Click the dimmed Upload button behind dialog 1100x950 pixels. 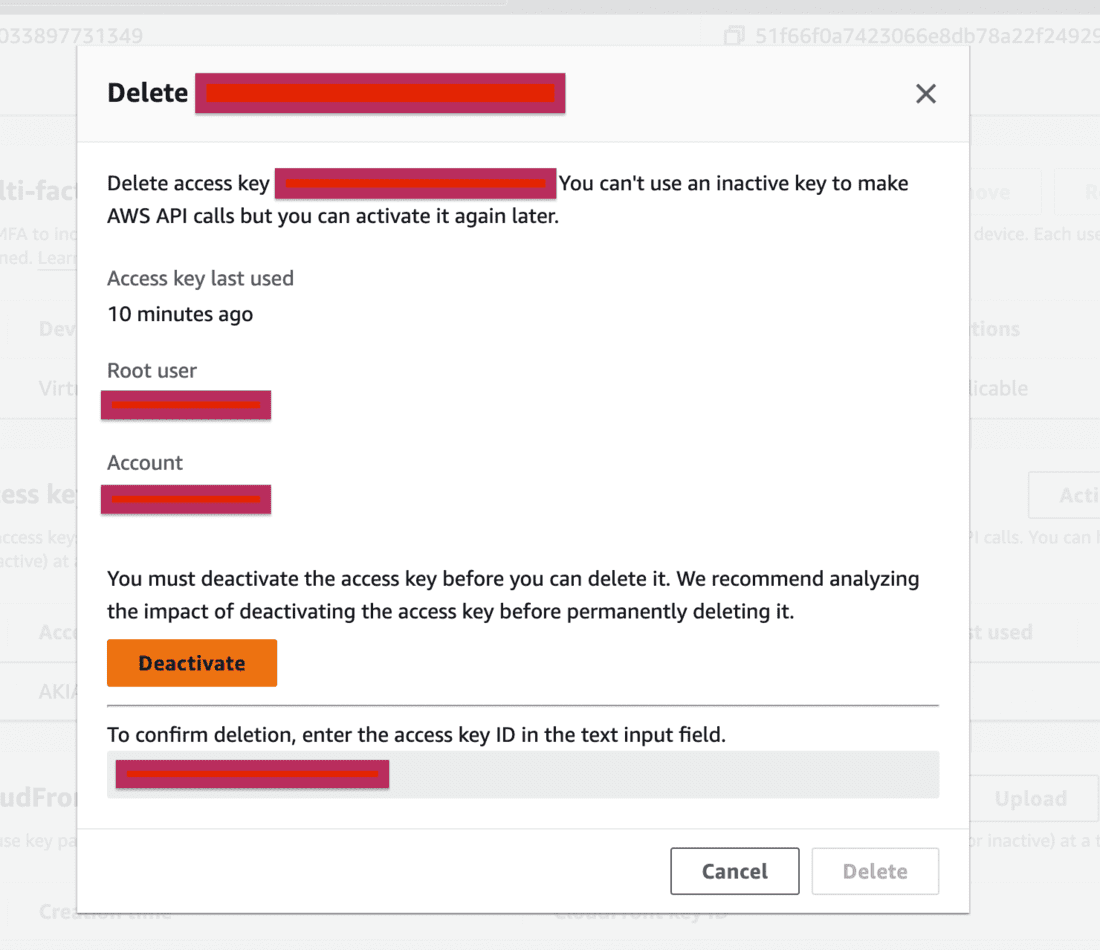pos(1030,798)
